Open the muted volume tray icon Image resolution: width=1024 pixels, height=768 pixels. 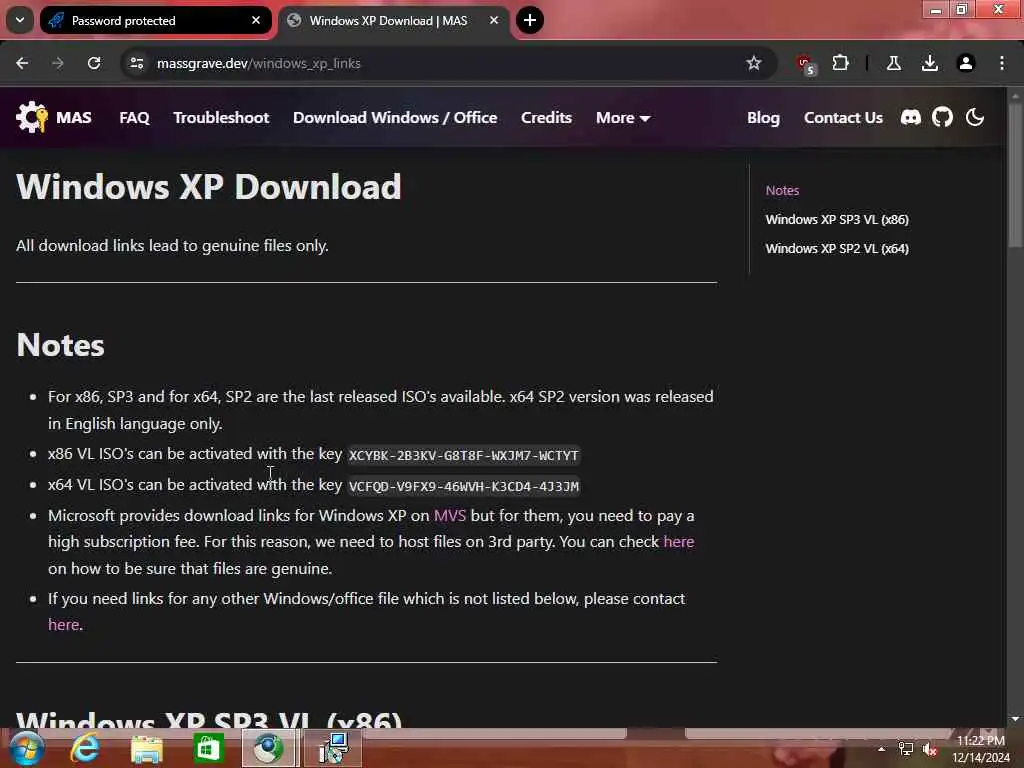coord(930,749)
